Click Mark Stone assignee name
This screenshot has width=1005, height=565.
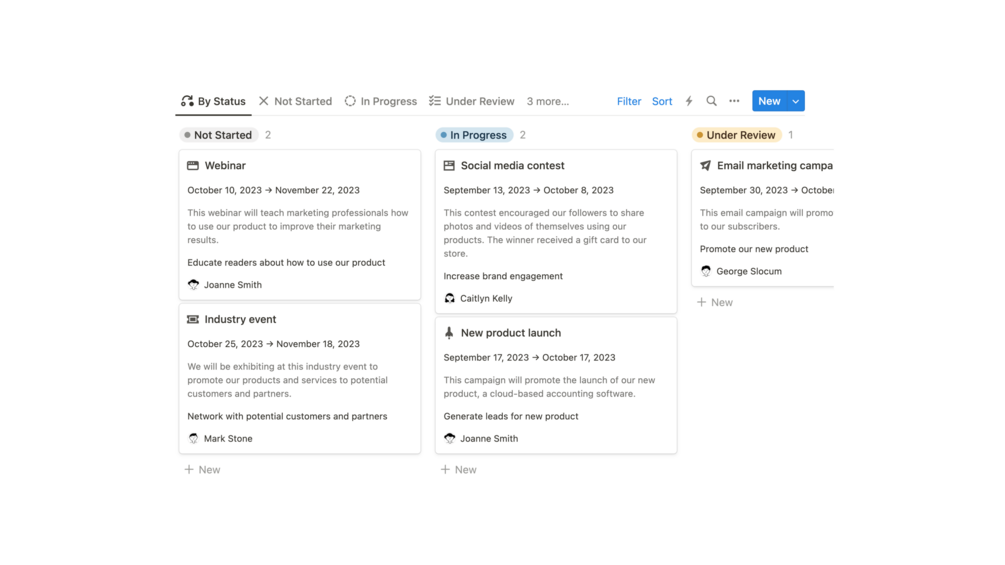(x=228, y=439)
